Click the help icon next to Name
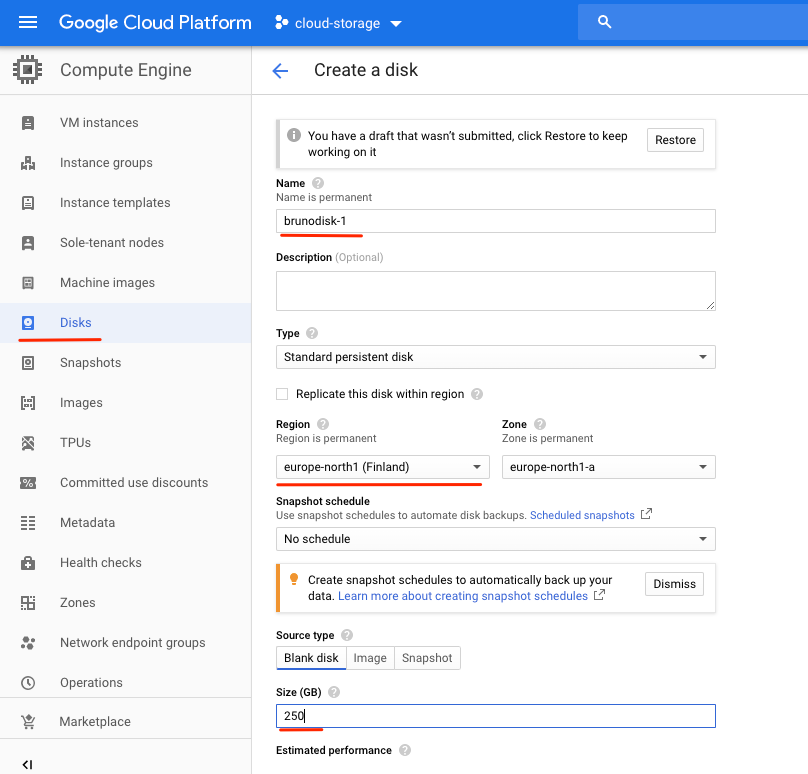808x774 pixels. (x=318, y=183)
